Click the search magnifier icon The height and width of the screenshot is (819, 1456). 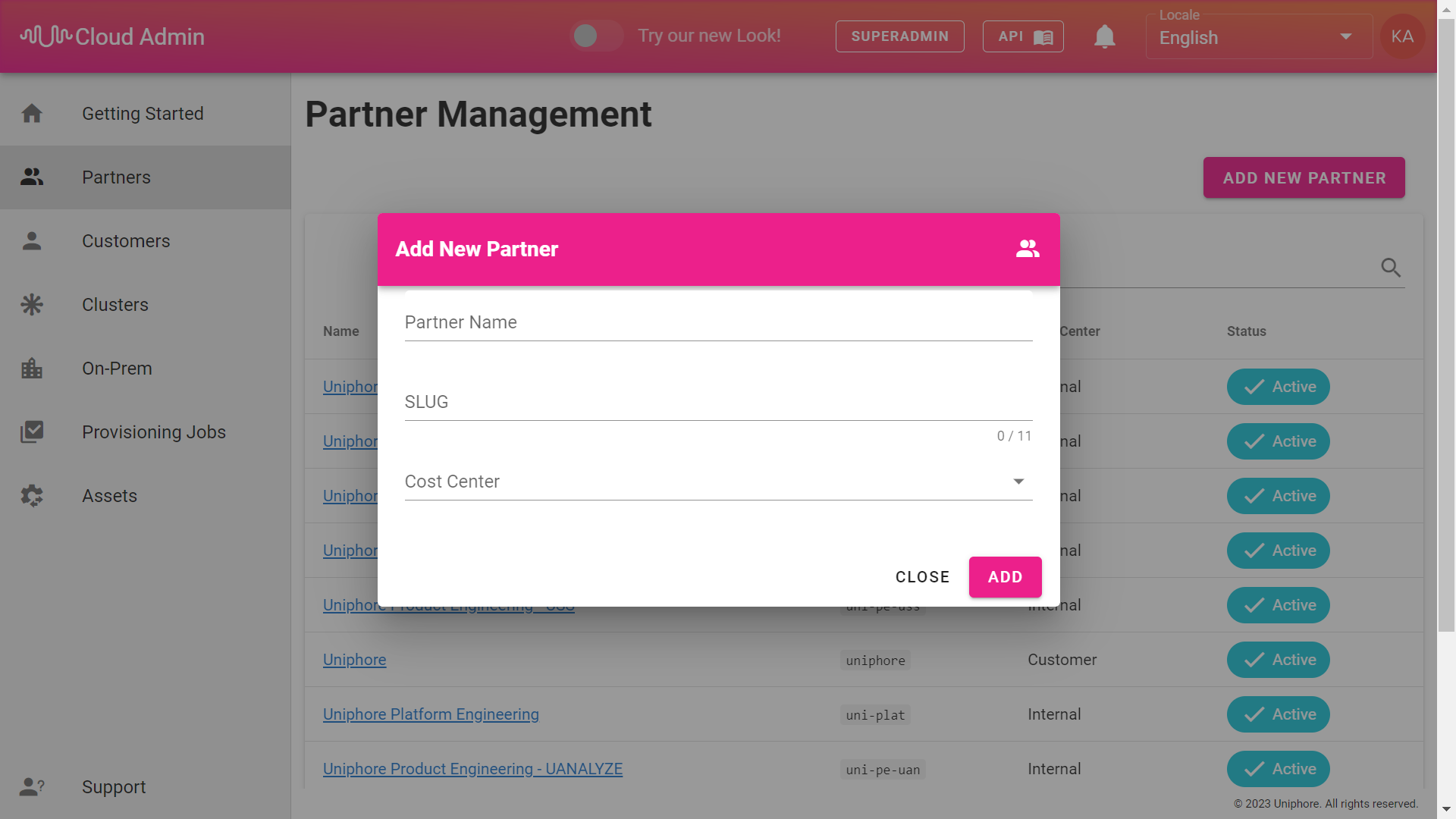(x=1391, y=268)
